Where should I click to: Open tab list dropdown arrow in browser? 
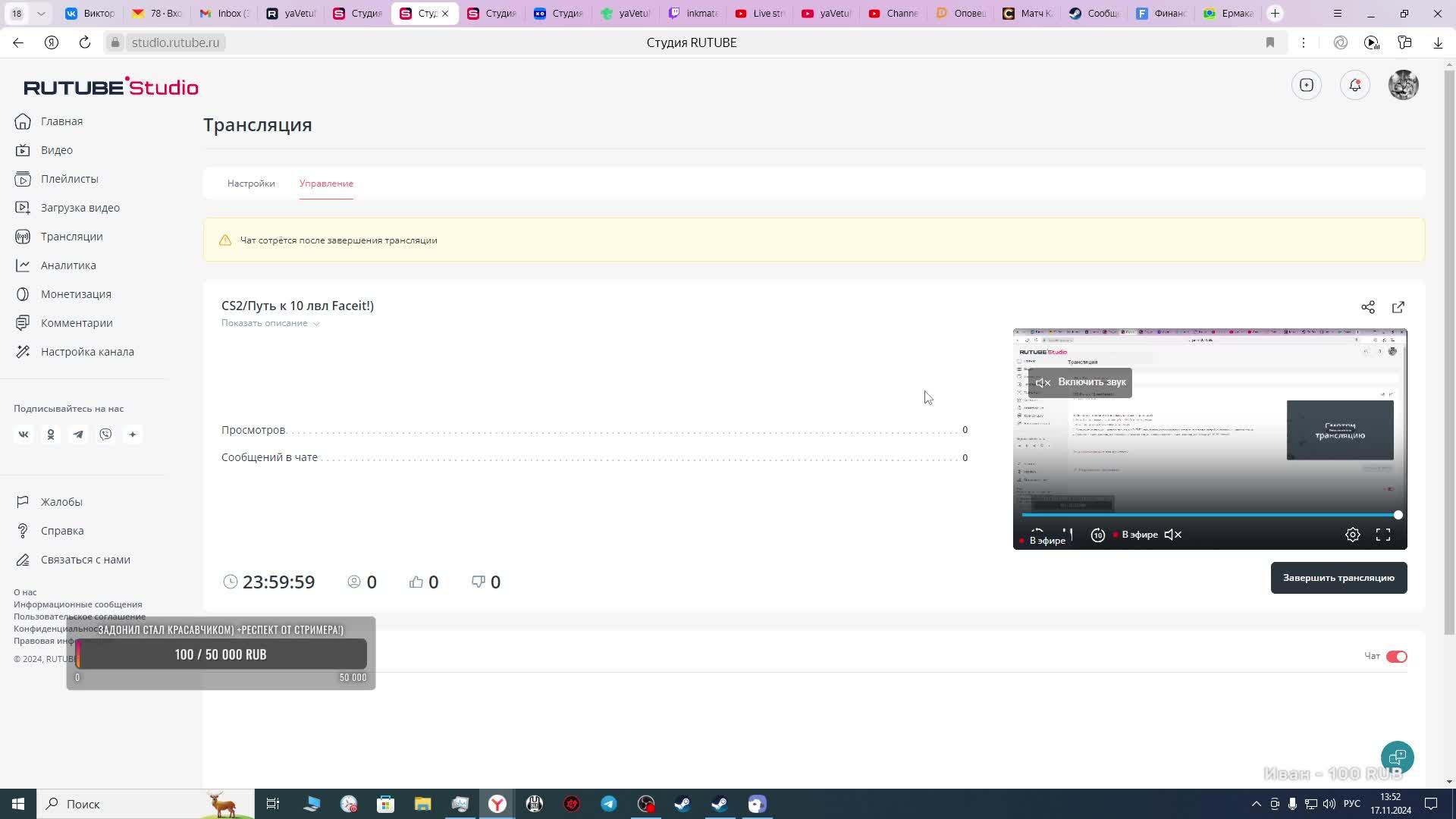tap(41, 13)
